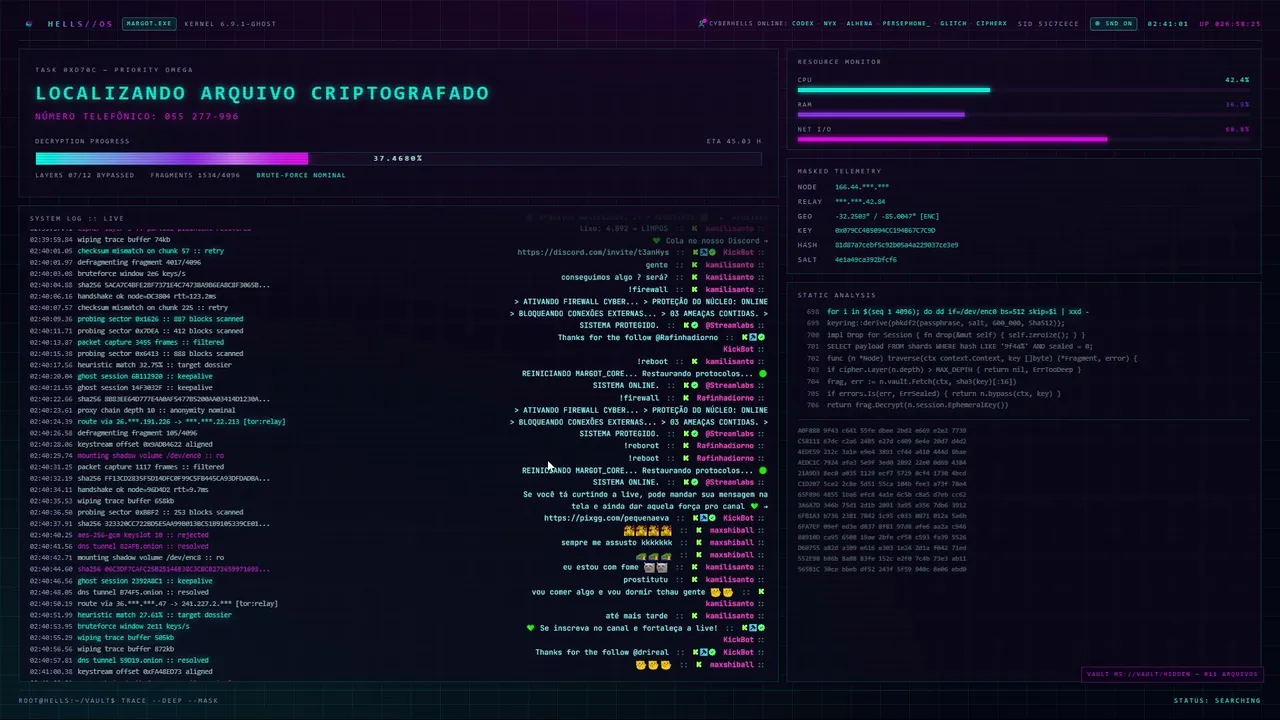Click the 02:41:01 clock in the top bar
1280x720 pixels.
click(1168, 23)
